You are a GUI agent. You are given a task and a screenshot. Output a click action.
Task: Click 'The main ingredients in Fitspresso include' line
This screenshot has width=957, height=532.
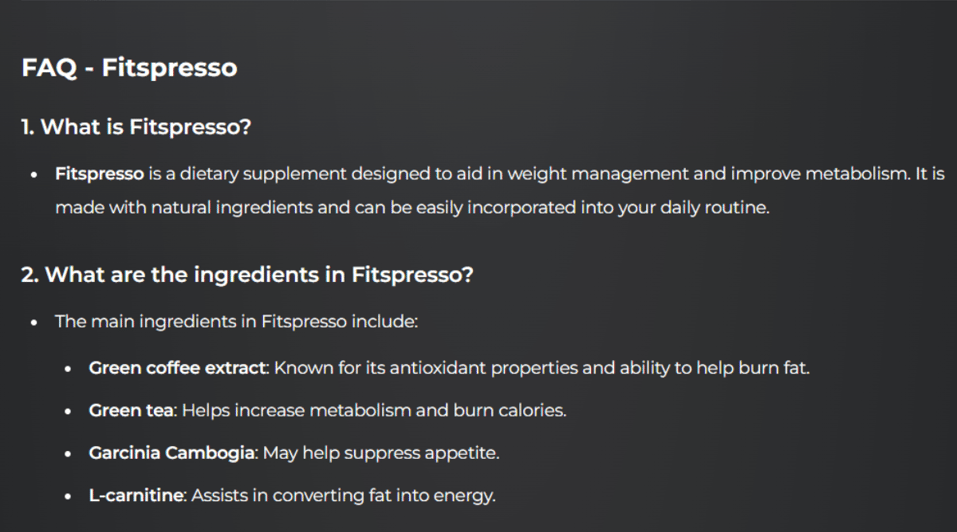click(x=236, y=322)
